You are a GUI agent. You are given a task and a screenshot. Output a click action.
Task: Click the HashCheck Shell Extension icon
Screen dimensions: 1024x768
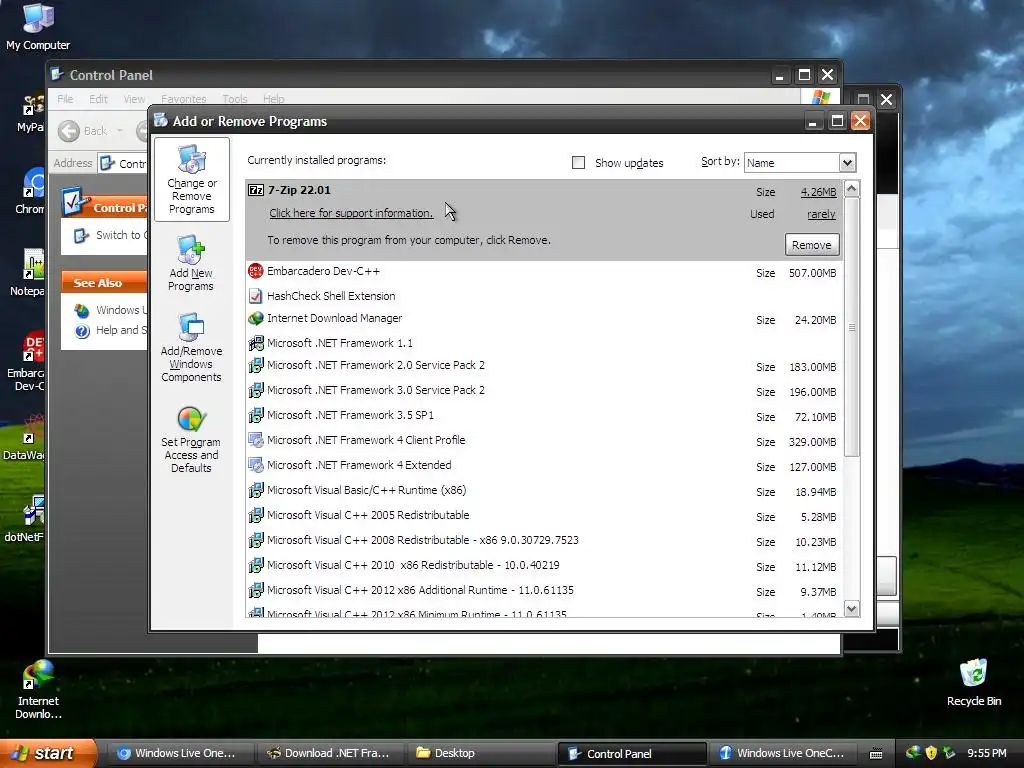[256, 296]
